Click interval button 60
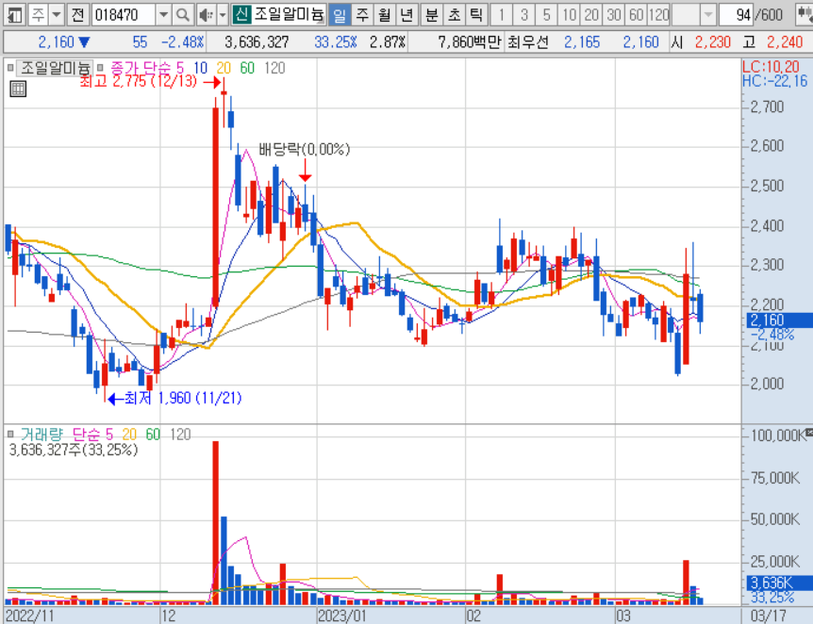Viewport: 813px width, 624px height. (x=636, y=15)
